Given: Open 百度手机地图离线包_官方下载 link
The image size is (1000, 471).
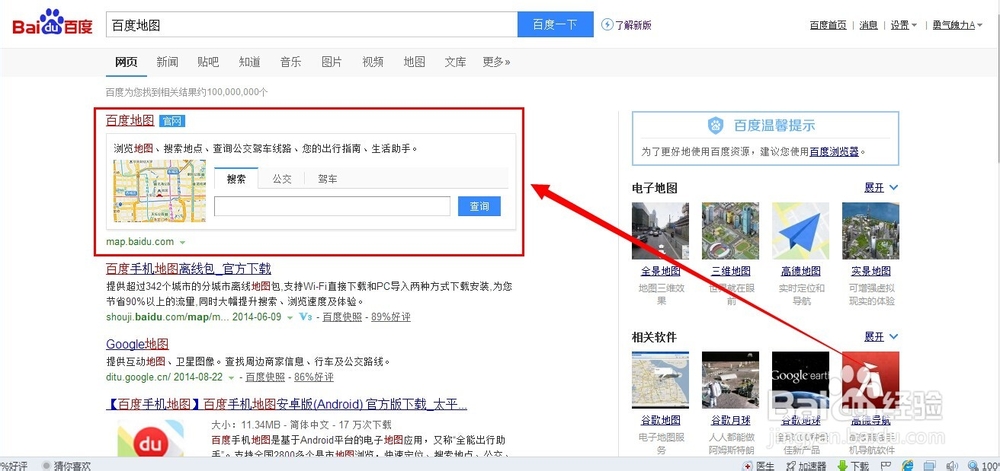Looking at the screenshot, I should click(x=189, y=269).
